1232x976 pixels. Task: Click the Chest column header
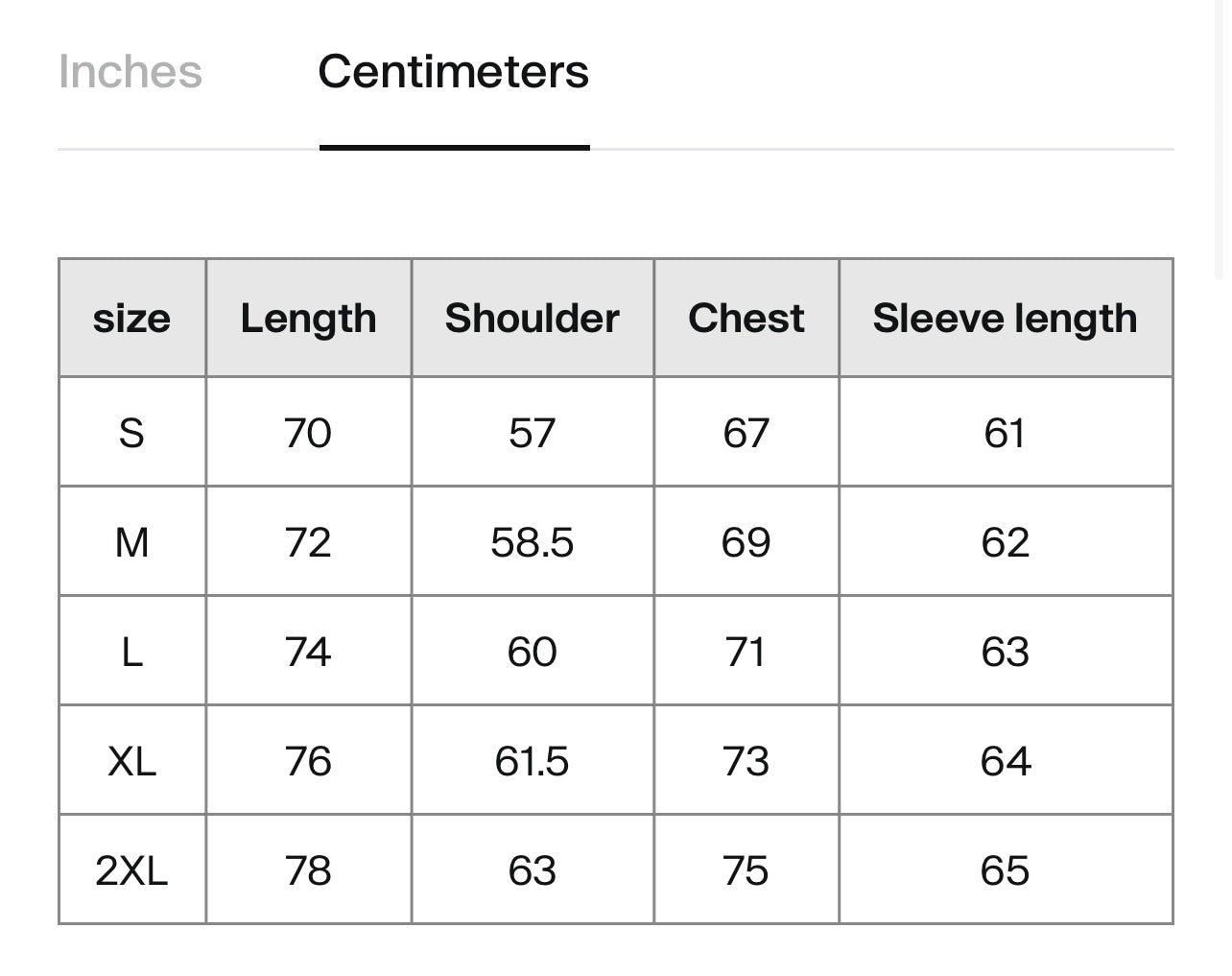[x=746, y=319]
